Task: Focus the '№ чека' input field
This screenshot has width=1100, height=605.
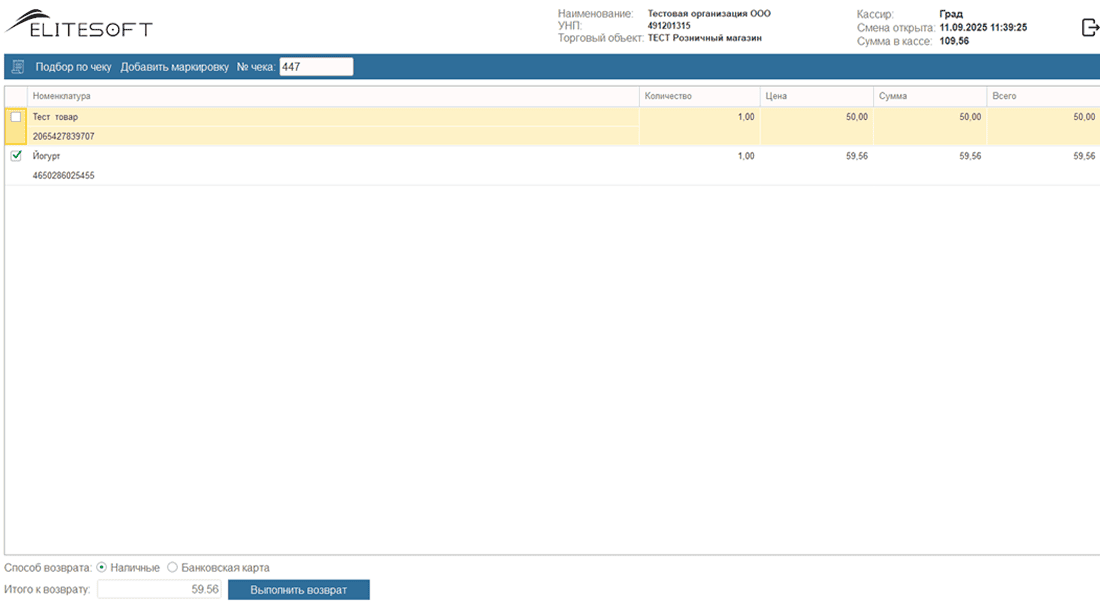Action: click(315, 67)
